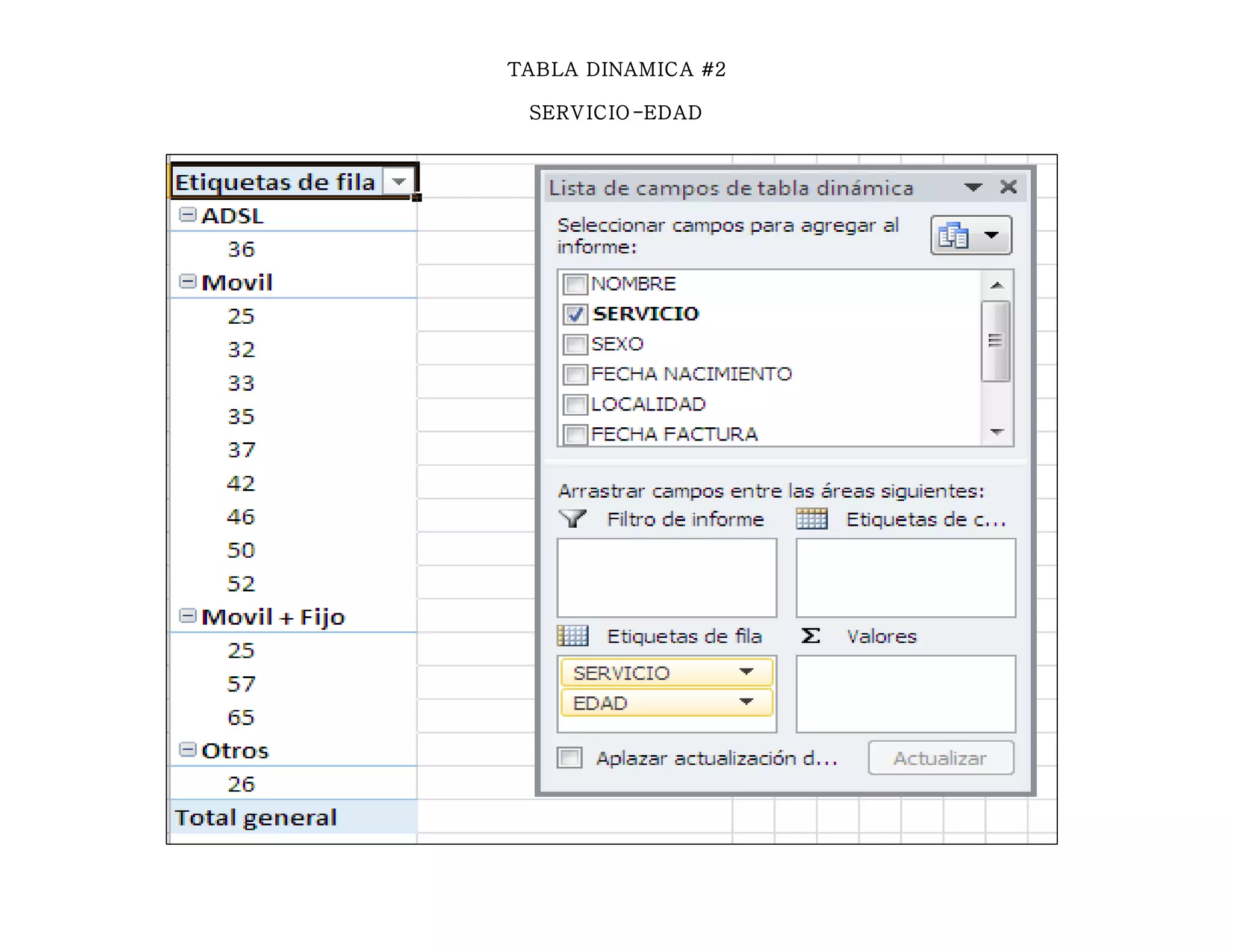Image resolution: width=1233 pixels, height=952 pixels.
Task: Select the 50 cell under Movil
Action: point(293,549)
